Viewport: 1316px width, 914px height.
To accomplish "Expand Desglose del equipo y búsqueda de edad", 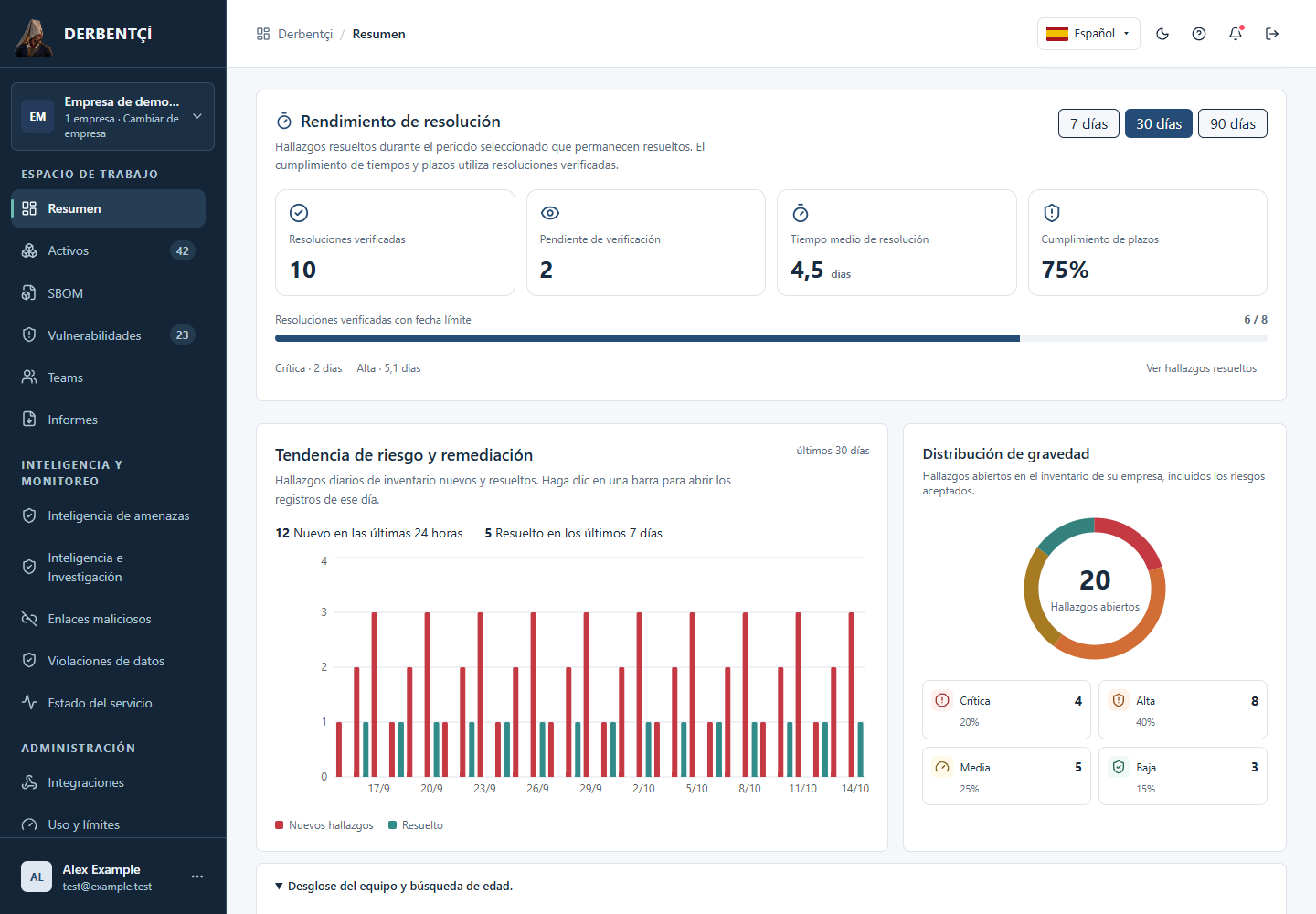I will click(394, 886).
